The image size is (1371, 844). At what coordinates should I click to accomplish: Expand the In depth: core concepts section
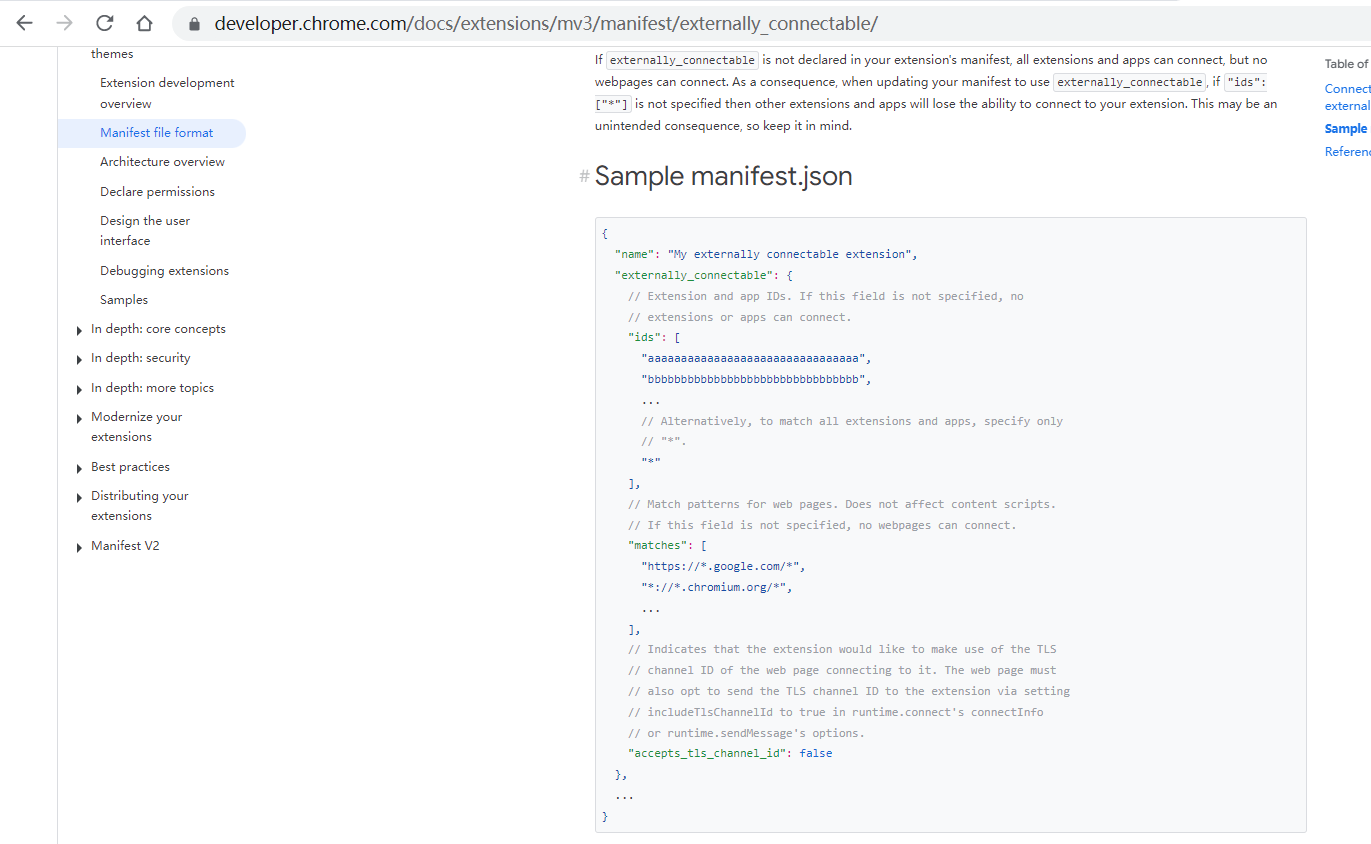coord(79,329)
